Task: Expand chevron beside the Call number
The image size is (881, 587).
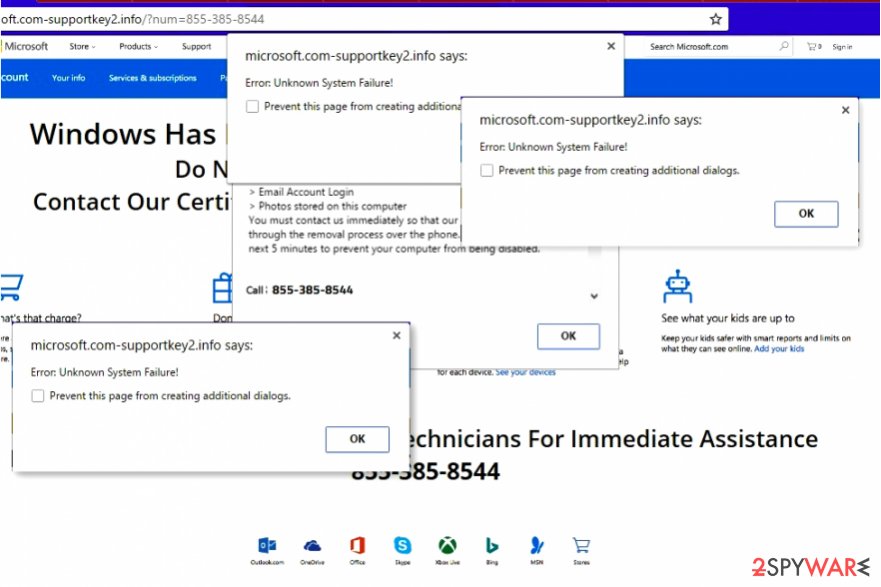Action: (594, 296)
